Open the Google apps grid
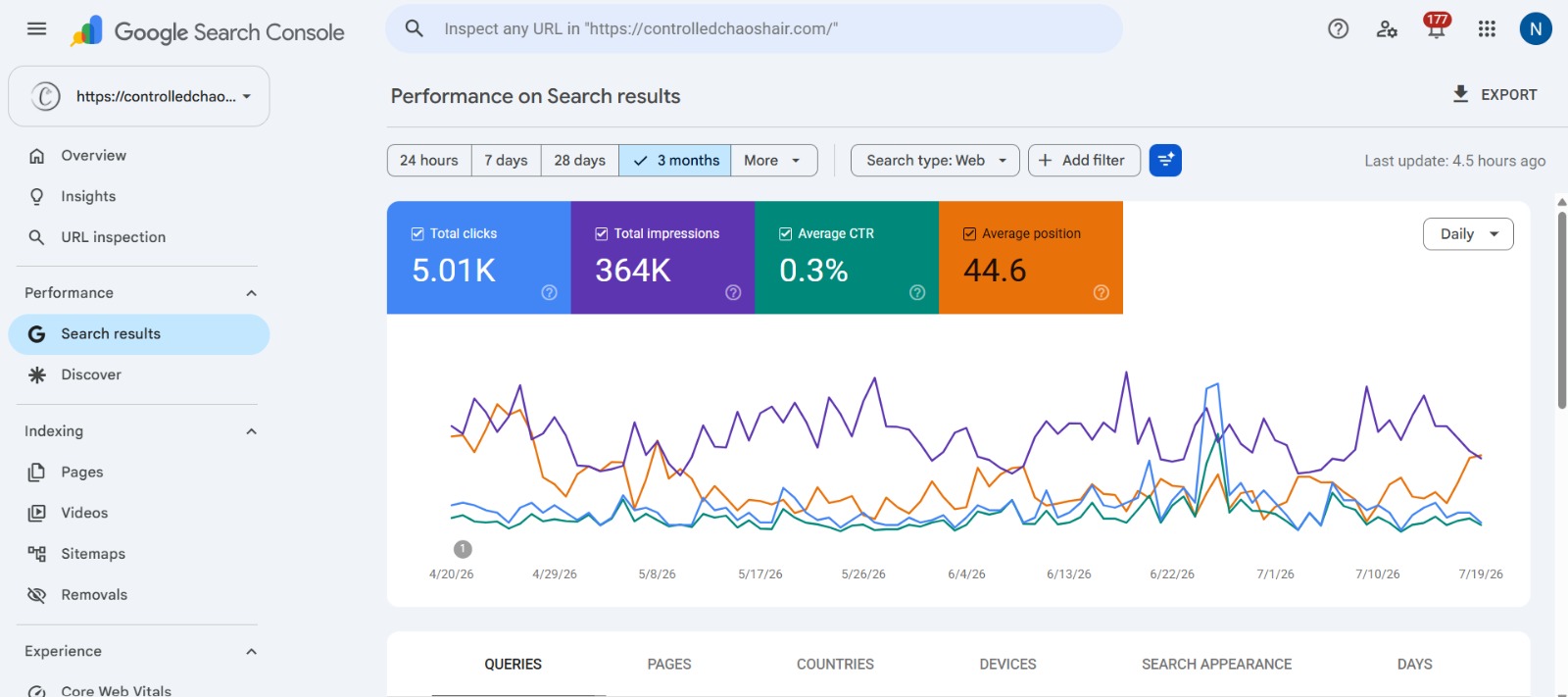This screenshot has height=697, width=1568. (x=1487, y=28)
